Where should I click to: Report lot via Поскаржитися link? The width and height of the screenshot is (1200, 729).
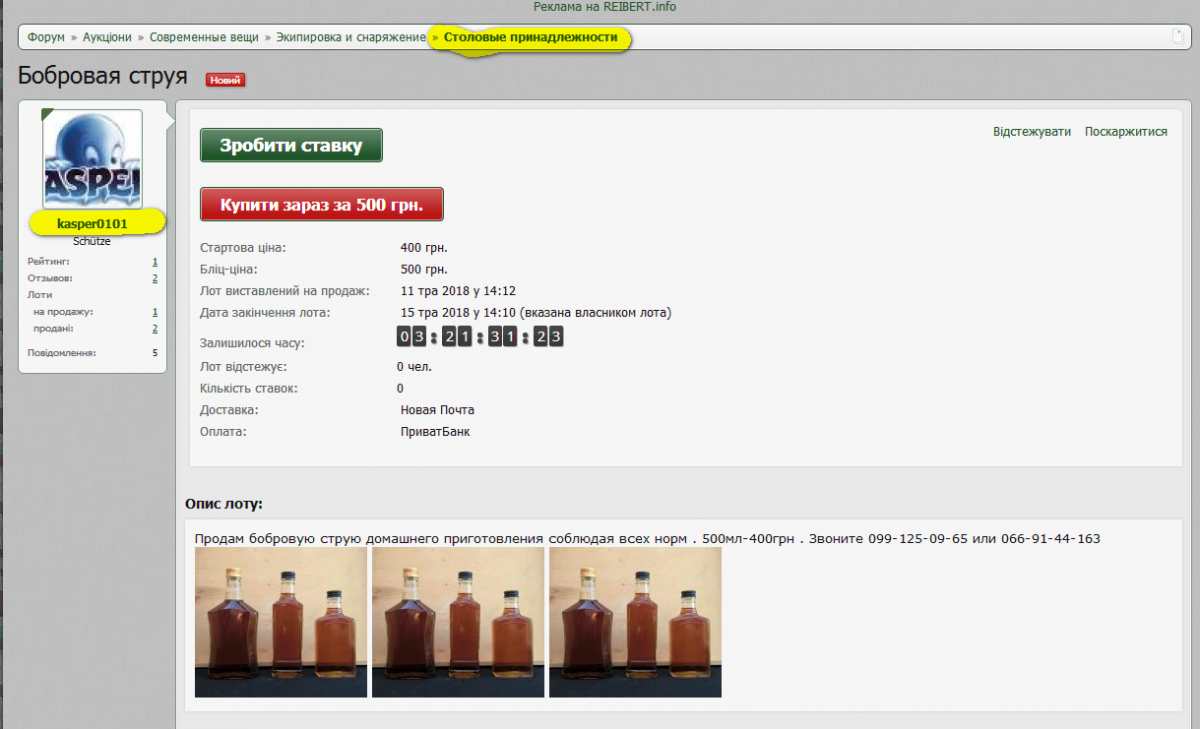(x=1125, y=132)
